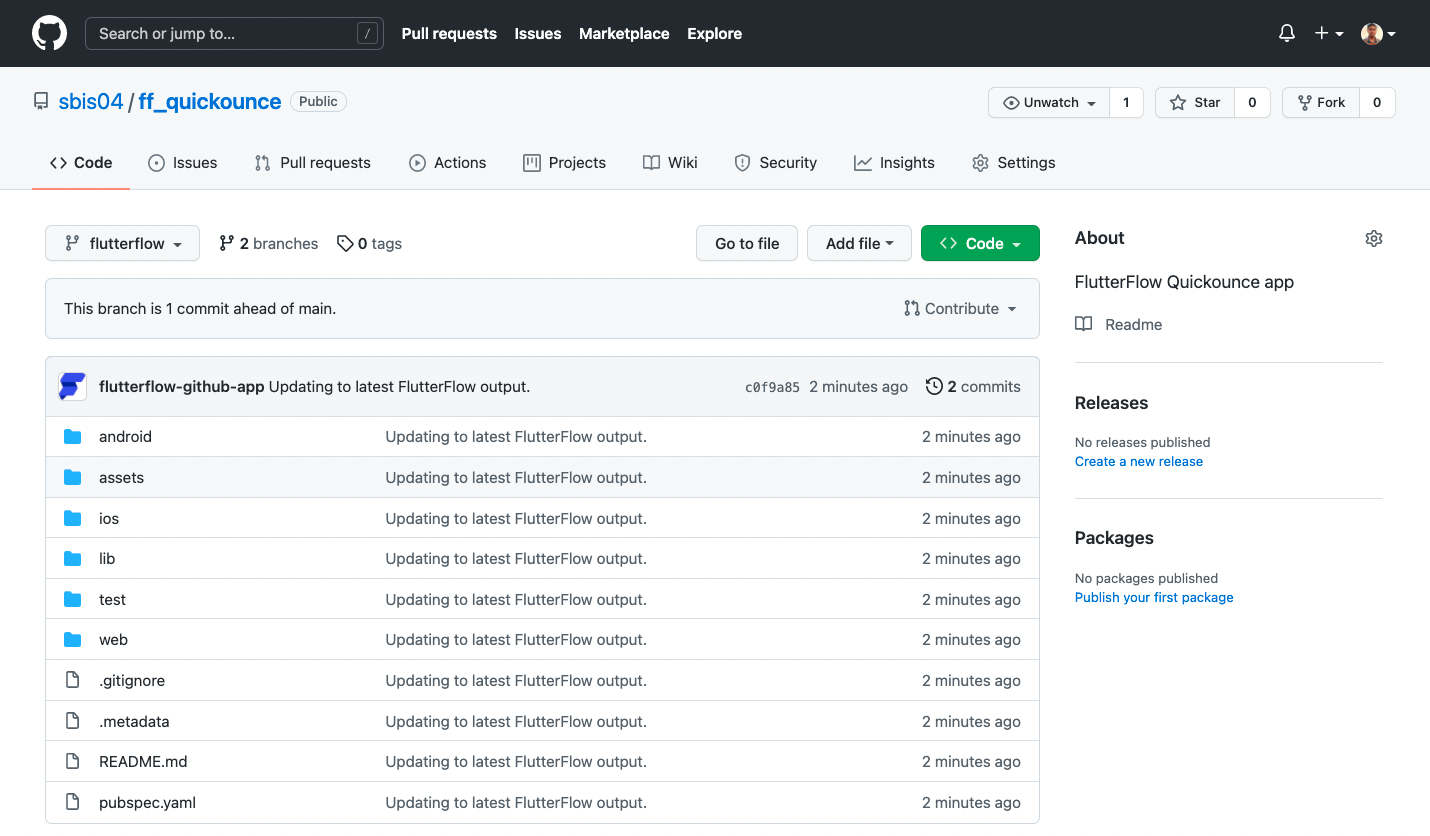Open the pubspec.yaml file
Image resolution: width=1430 pixels, height=836 pixels.
(147, 802)
